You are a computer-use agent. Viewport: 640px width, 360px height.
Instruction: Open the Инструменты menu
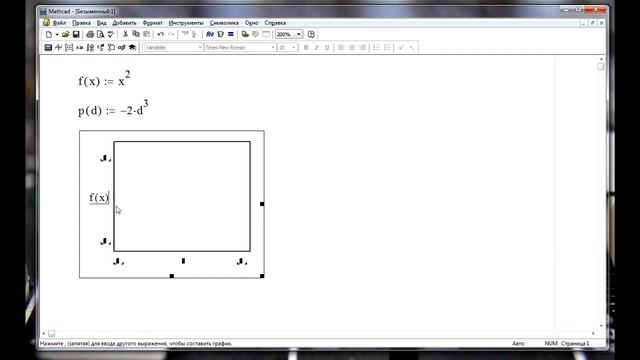pos(186,23)
